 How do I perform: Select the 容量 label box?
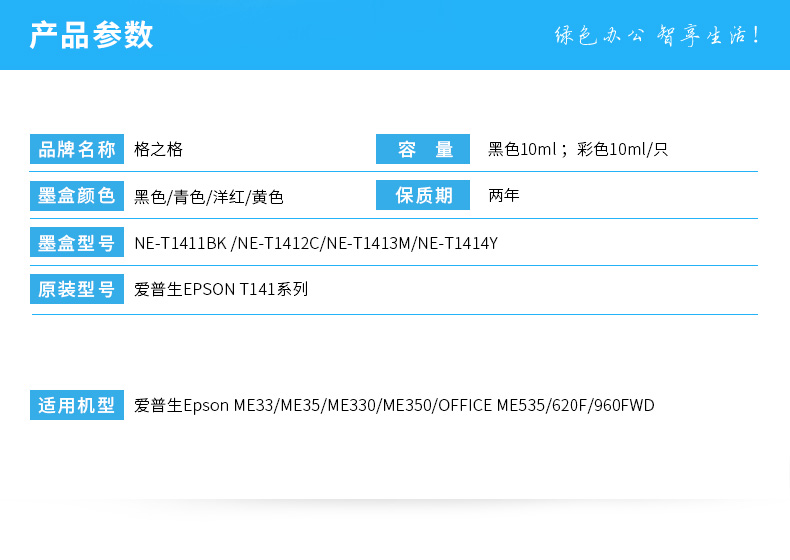pyautogui.click(x=423, y=150)
